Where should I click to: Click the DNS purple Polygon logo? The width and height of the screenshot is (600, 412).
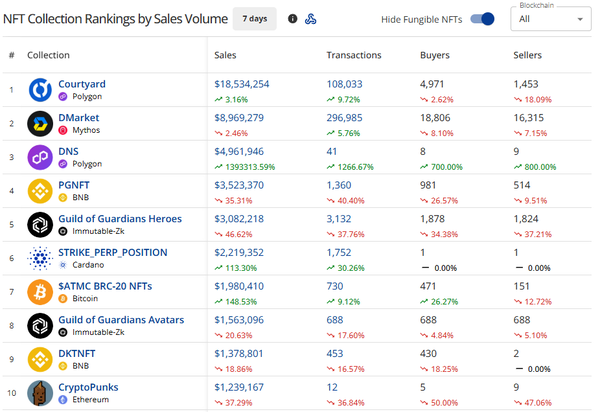(x=40, y=157)
